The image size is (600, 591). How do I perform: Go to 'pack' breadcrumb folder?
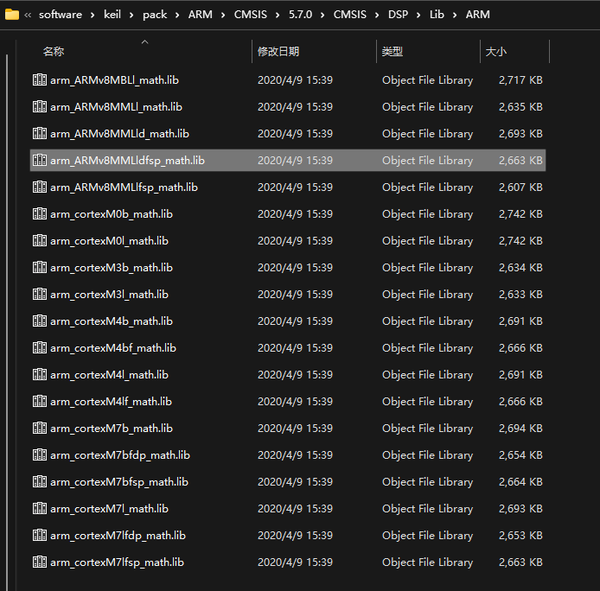pyautogui.click(x=155, y=15)
